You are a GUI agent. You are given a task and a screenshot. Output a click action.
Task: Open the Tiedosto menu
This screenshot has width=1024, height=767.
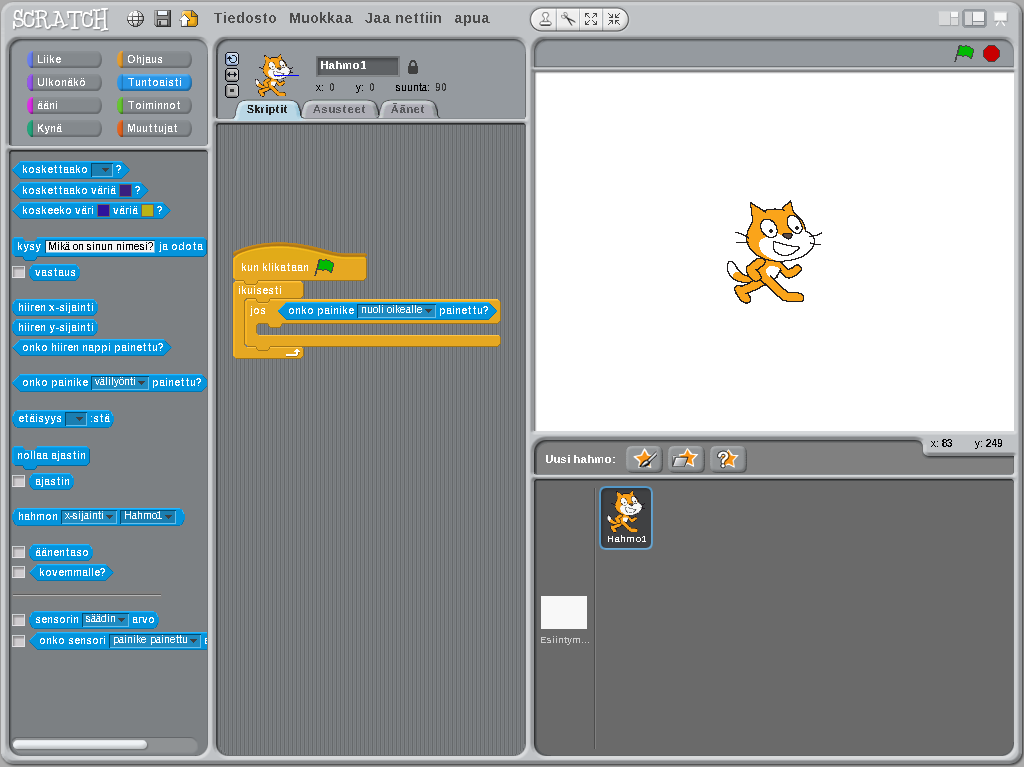coord(245,18)
